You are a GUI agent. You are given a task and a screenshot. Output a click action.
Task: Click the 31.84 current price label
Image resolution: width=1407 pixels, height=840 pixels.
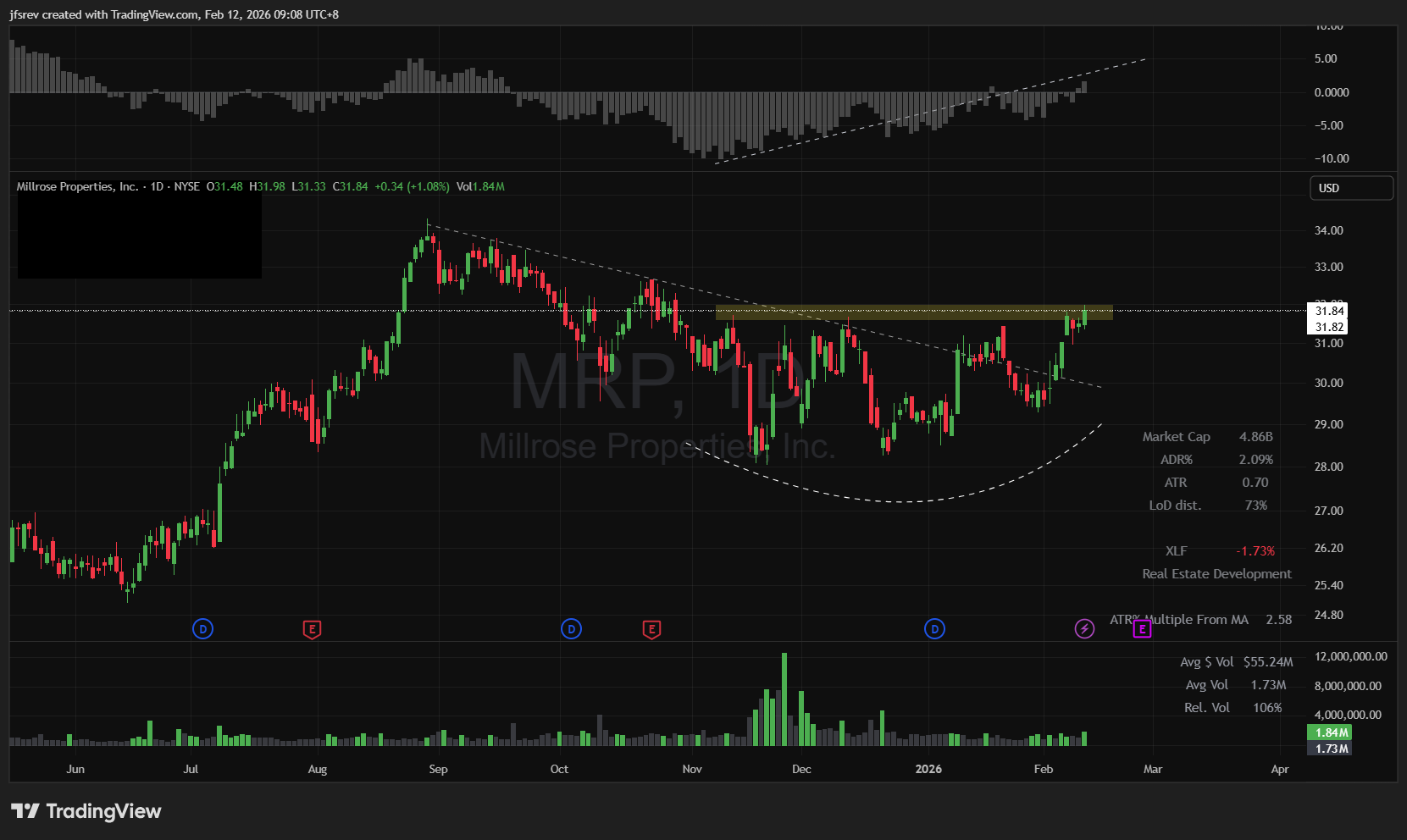point(1329,311)
